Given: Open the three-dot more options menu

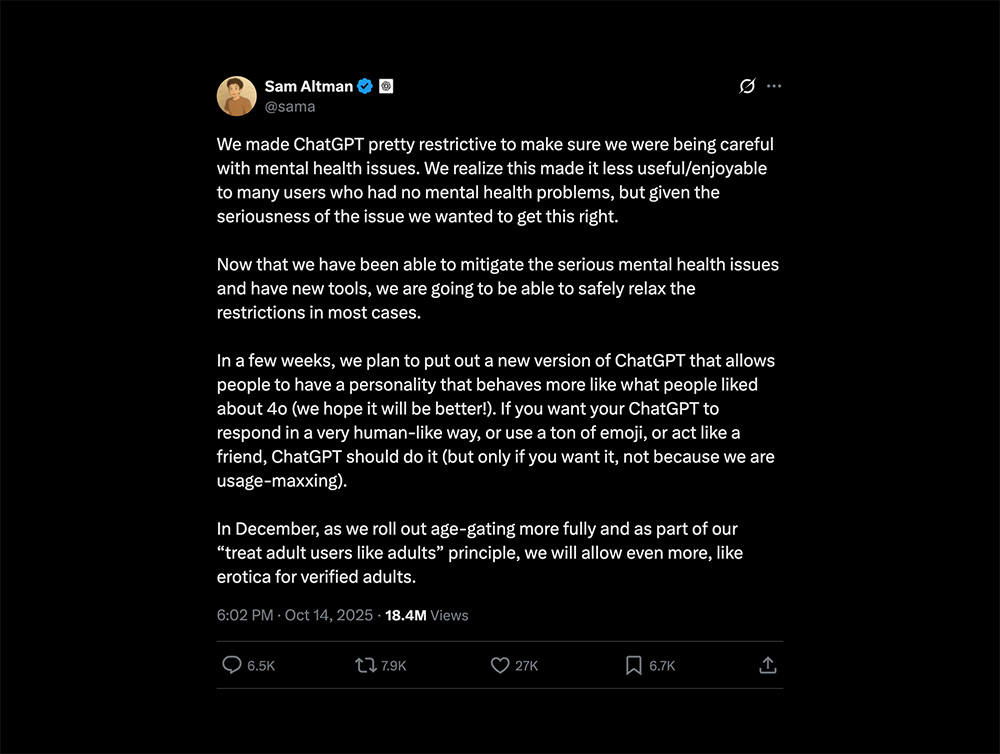Looking at the screenshot, I should coord(774,86).
